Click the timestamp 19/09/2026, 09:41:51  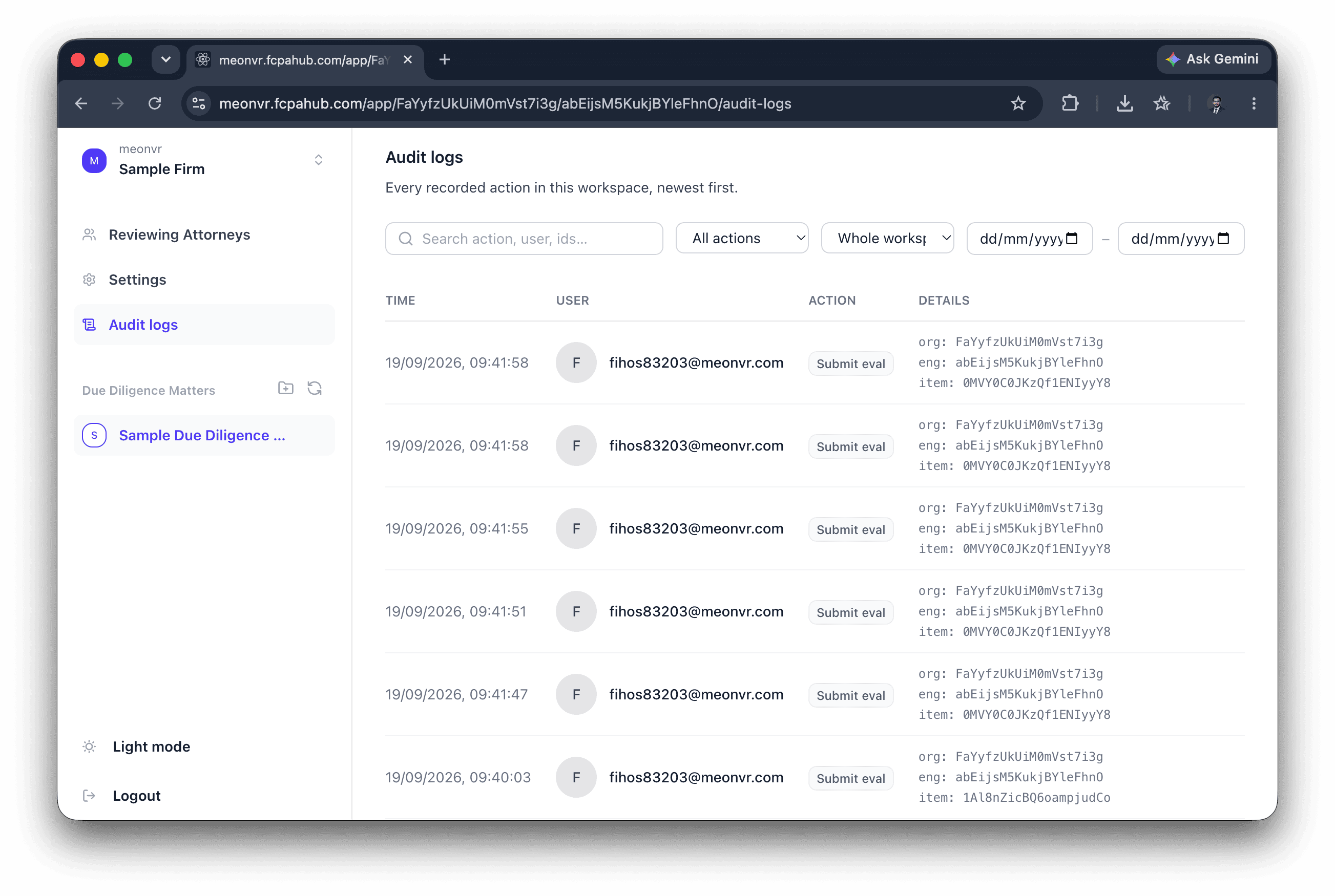[455, 611]
